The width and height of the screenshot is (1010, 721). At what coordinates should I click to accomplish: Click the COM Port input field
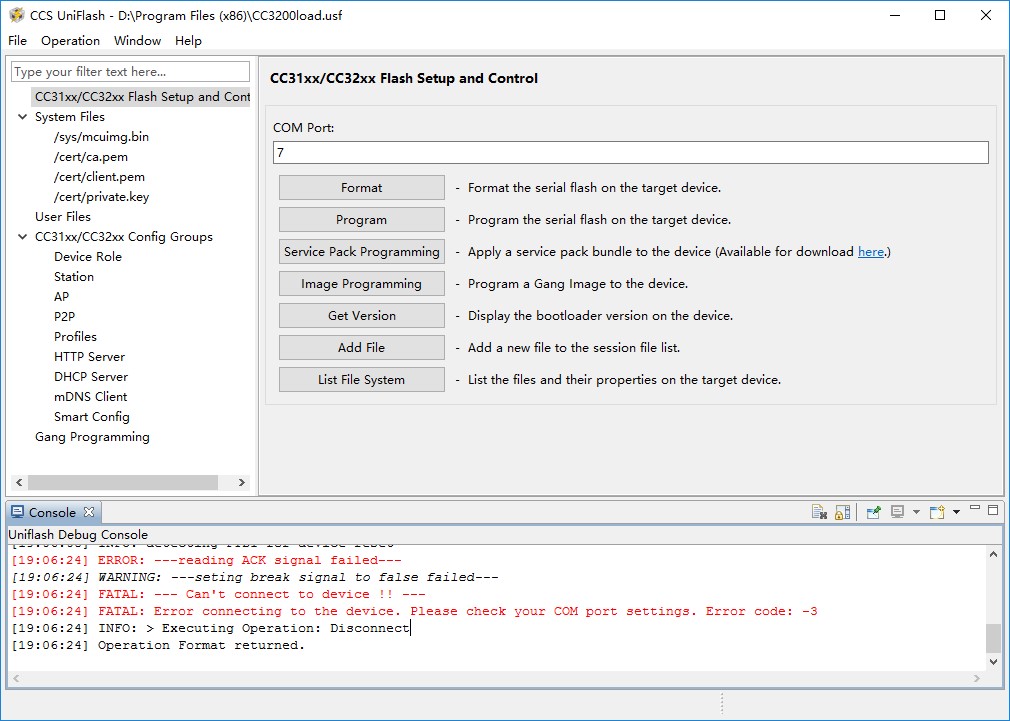point(631,153)
